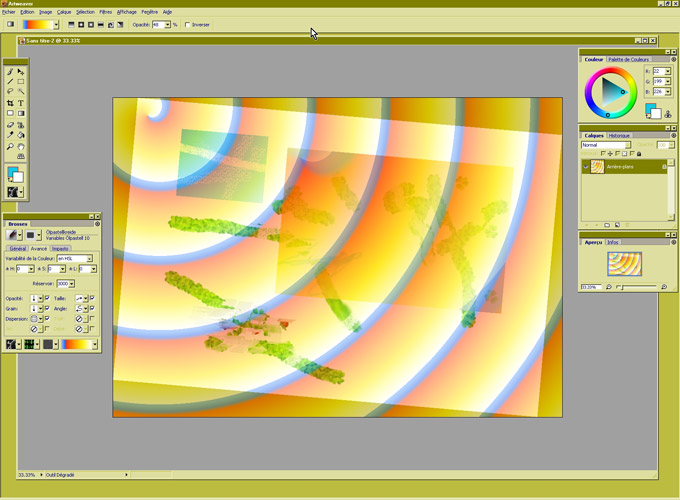Toggle the Angle checkbox in Brosses panel
This screenshot has width=680, height=500.
click(x=92, y=309)
